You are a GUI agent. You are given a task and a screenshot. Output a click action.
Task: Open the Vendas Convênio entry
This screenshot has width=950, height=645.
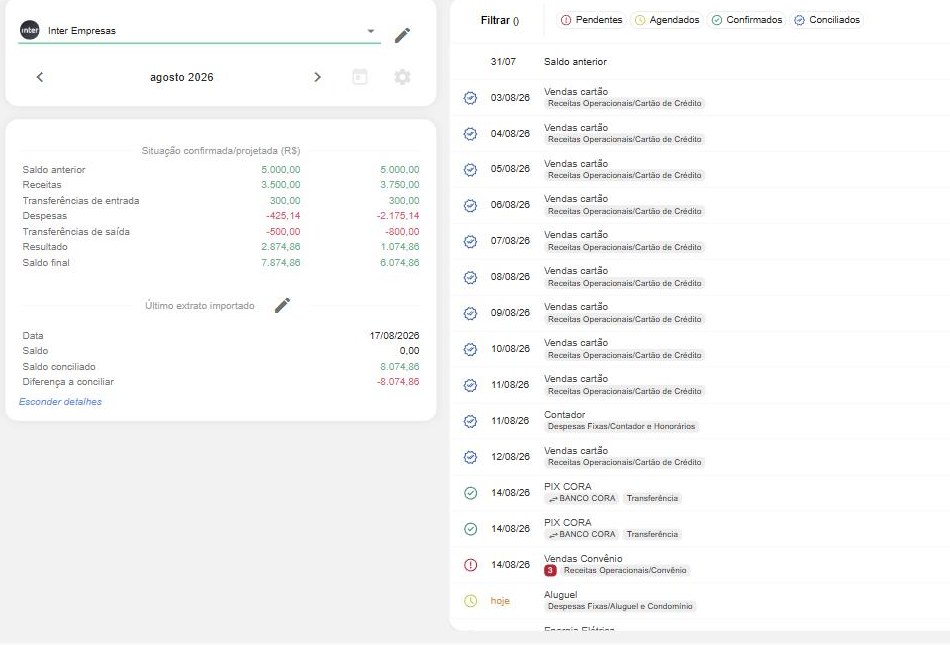pyautogui.click(x=700, y=565)
